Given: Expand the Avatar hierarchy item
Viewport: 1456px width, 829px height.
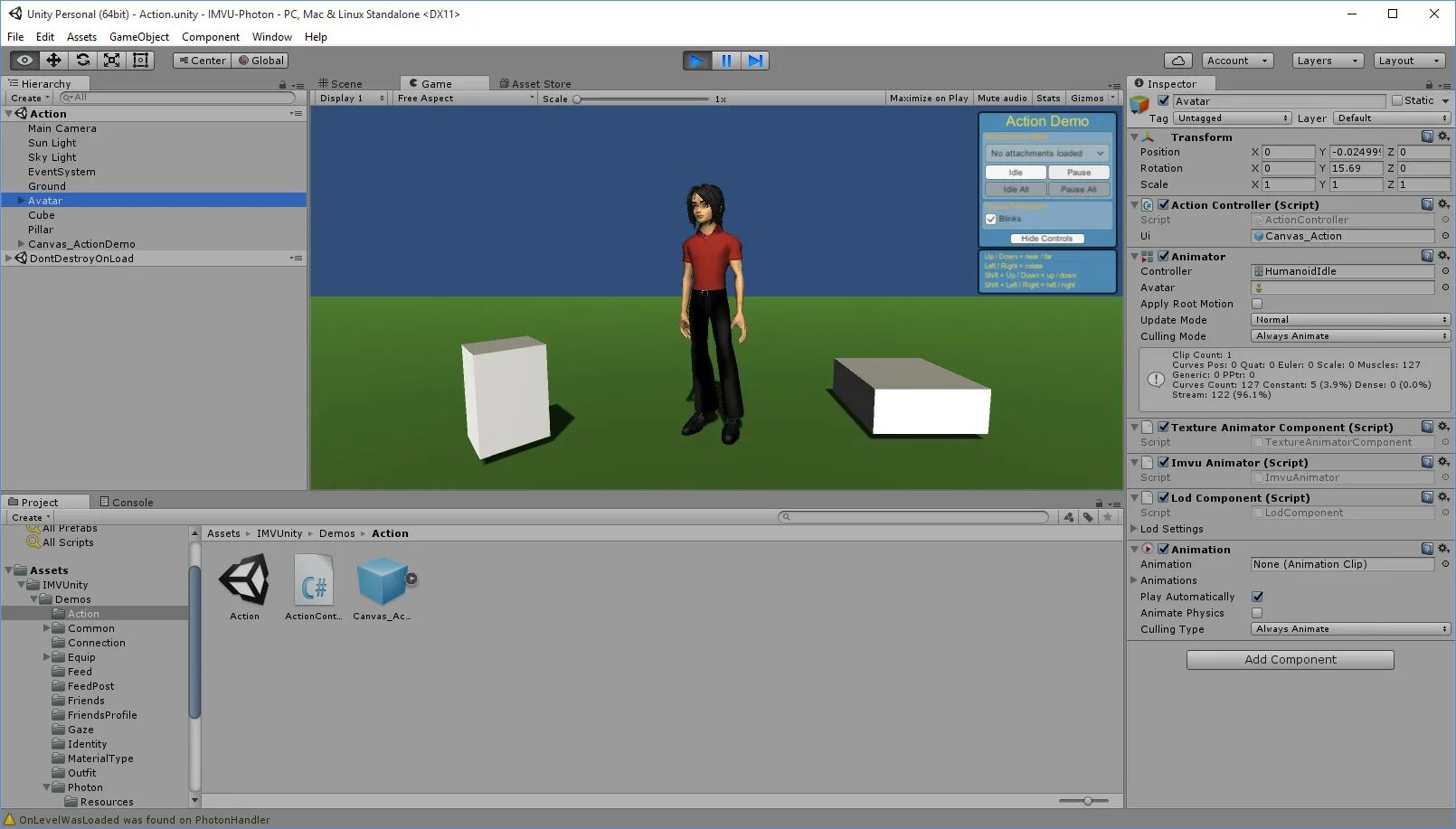Looking at the screenshot, I should tap(22, 201).
